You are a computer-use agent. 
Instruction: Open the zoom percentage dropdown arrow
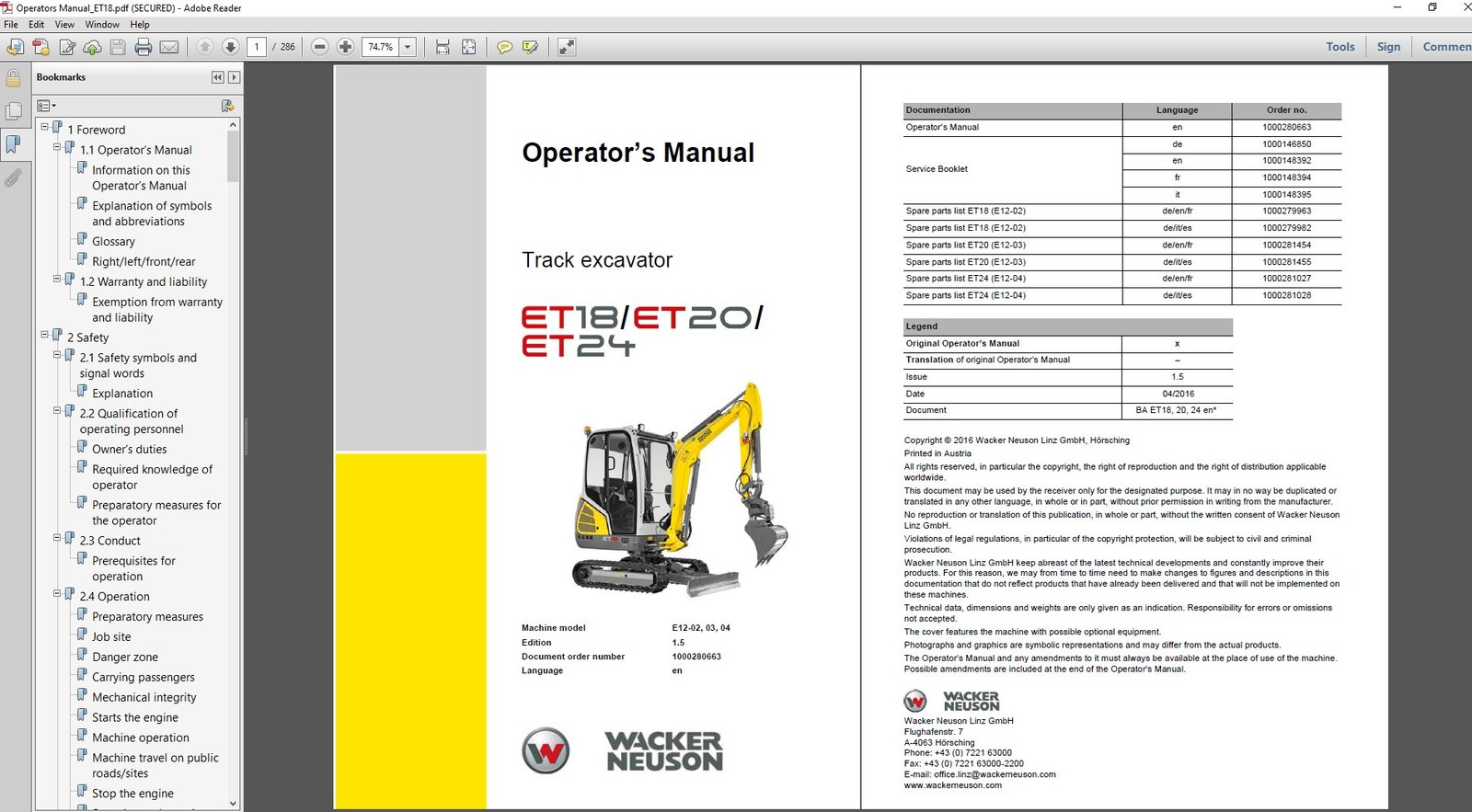click(408, 47)
